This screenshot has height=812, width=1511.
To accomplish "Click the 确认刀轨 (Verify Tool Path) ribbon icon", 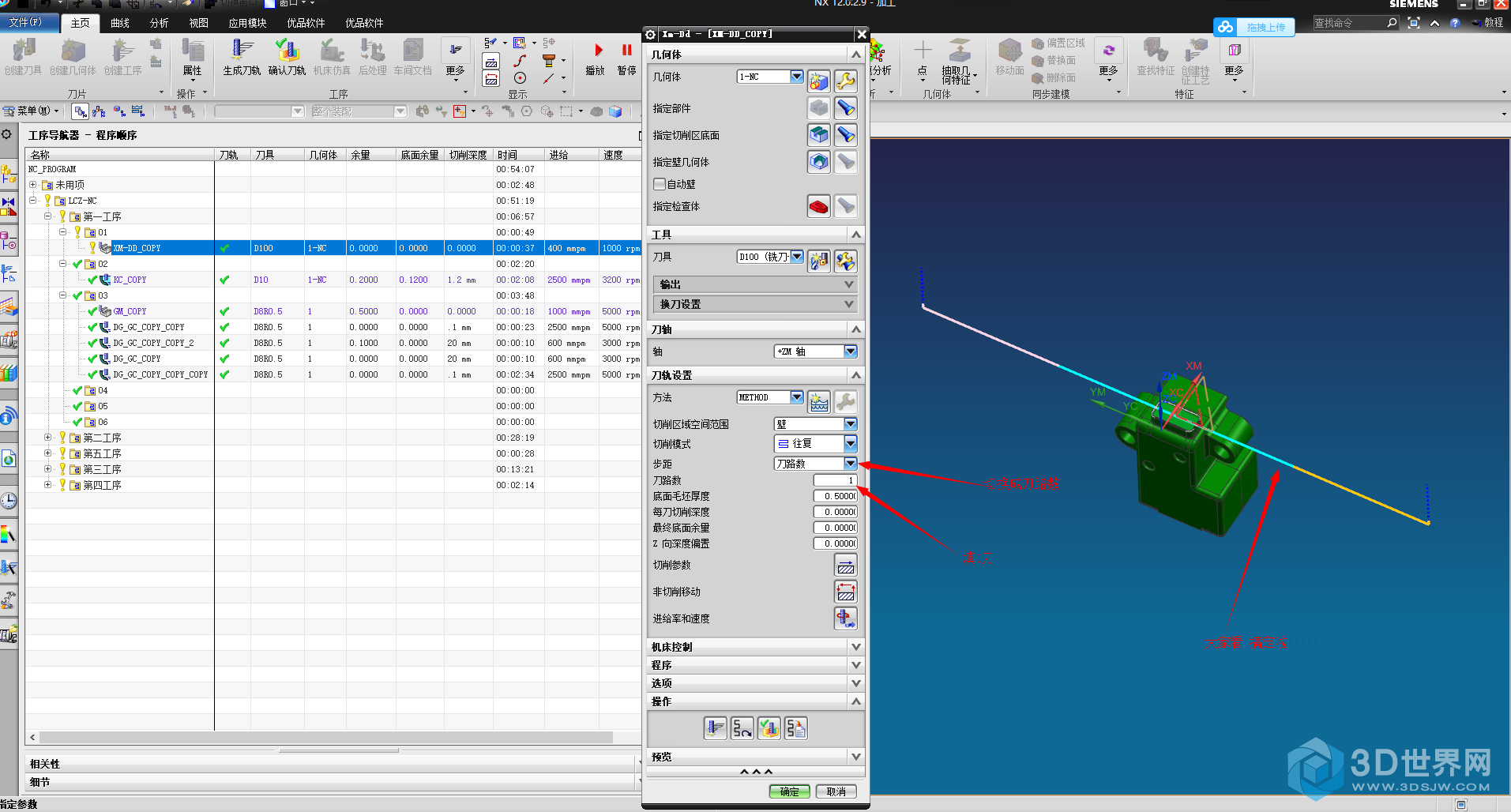I will [287, 57].
